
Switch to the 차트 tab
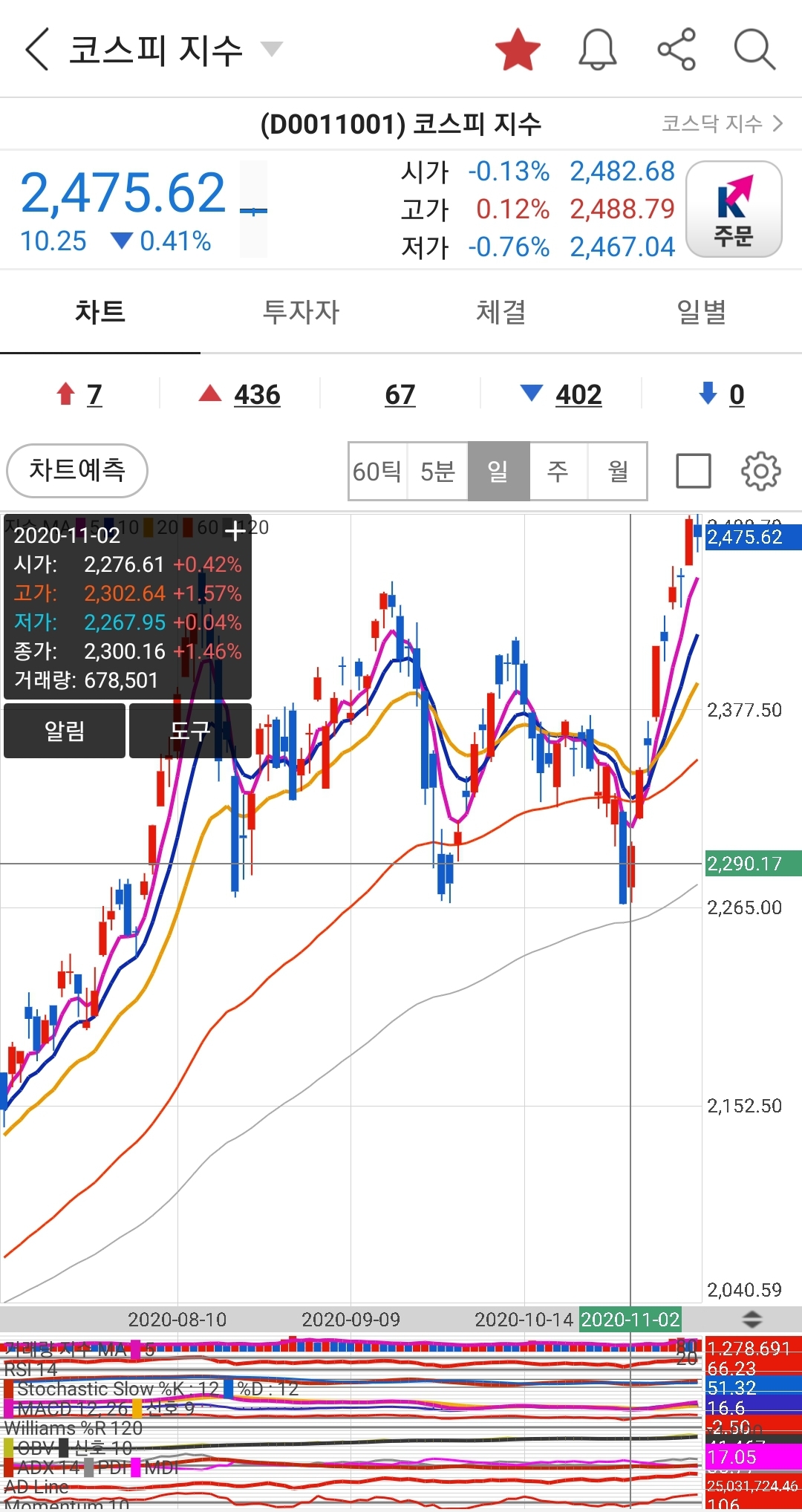coord(100,312)
